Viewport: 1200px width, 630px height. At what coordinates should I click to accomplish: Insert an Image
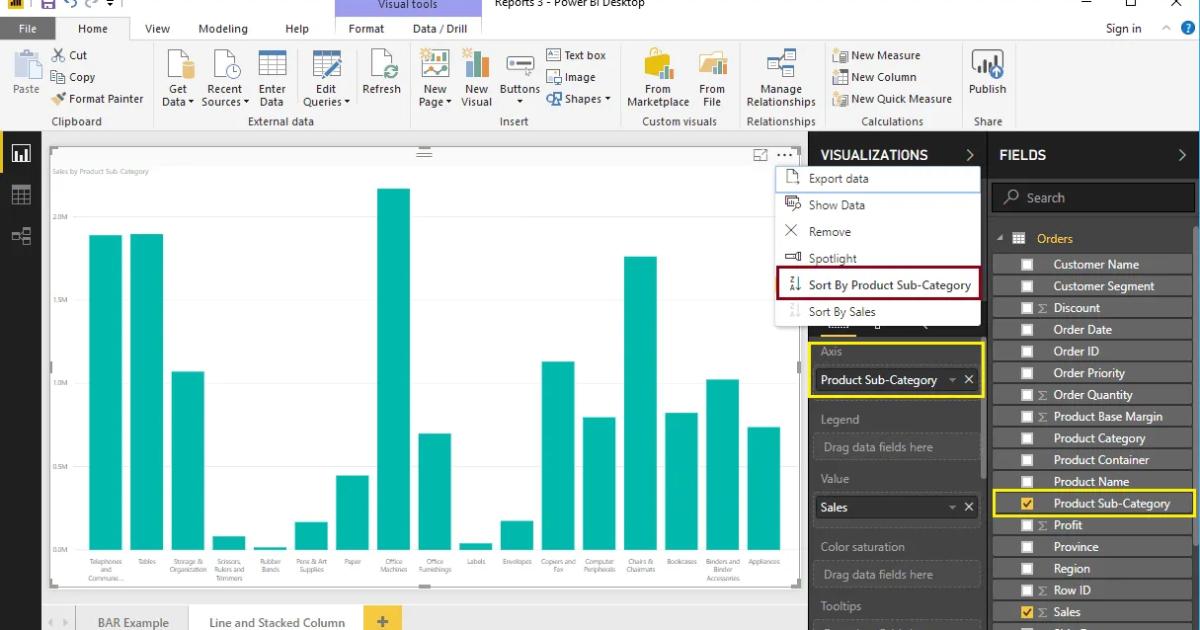coord(571,76)
